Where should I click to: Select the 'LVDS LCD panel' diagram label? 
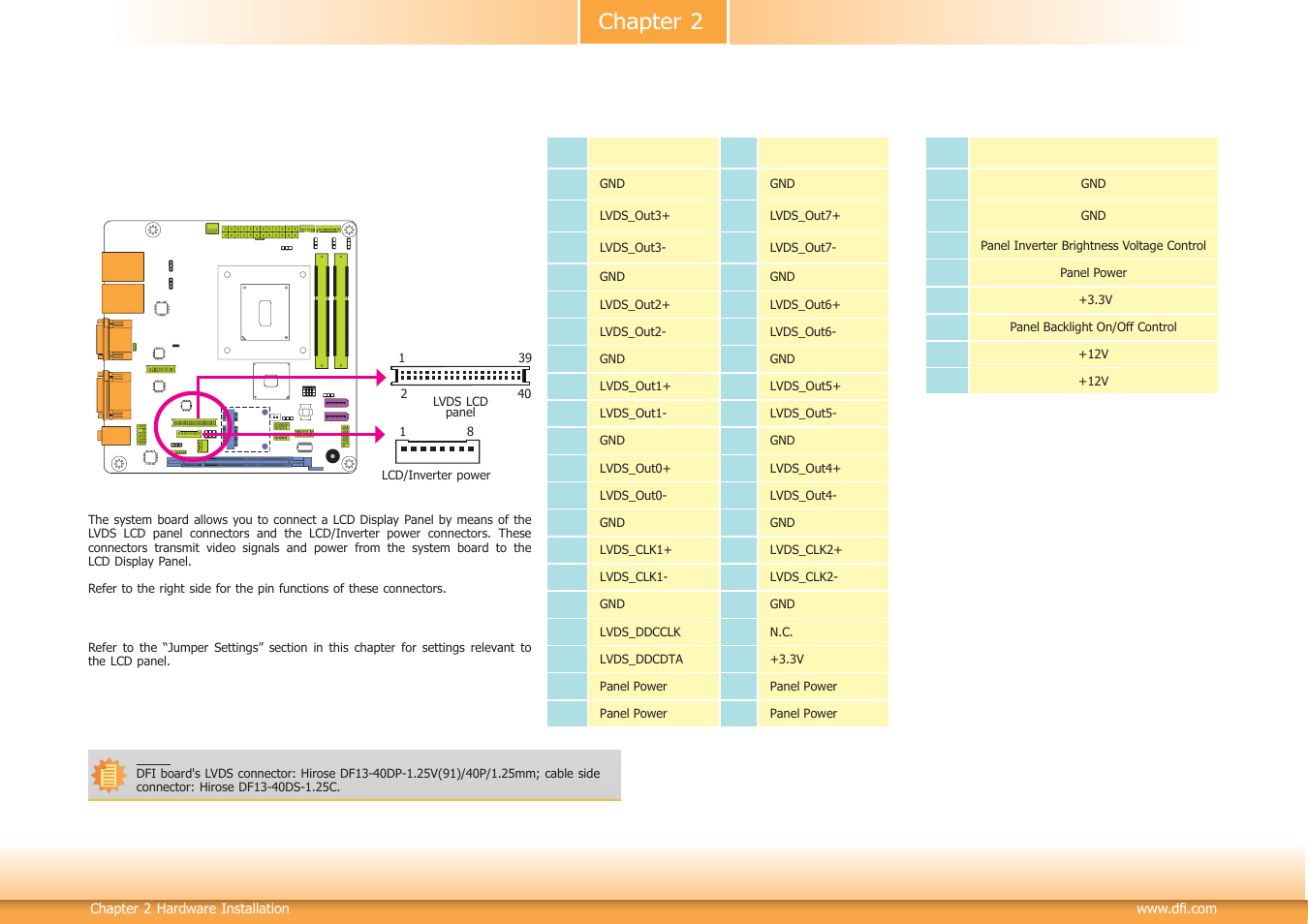[x=460, y=407]
